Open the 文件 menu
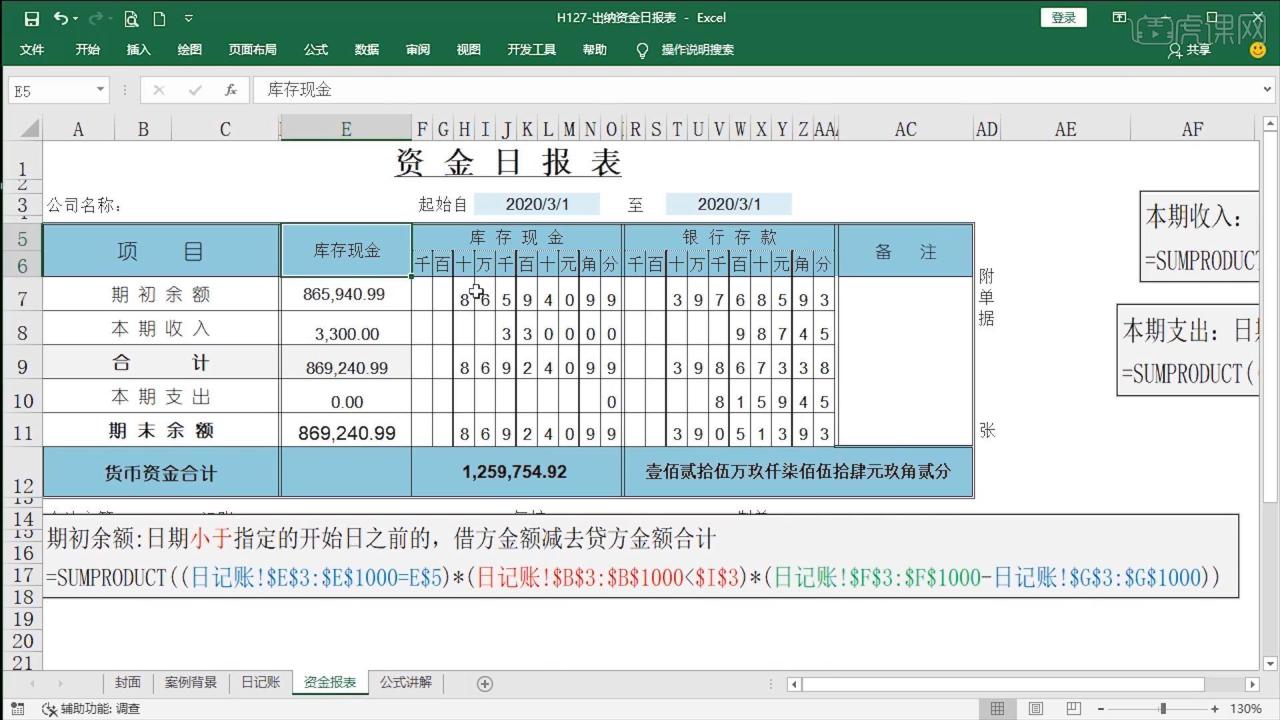Image resolution: width=1280 pixels, height=720 pixels. (x=32, y=49)
